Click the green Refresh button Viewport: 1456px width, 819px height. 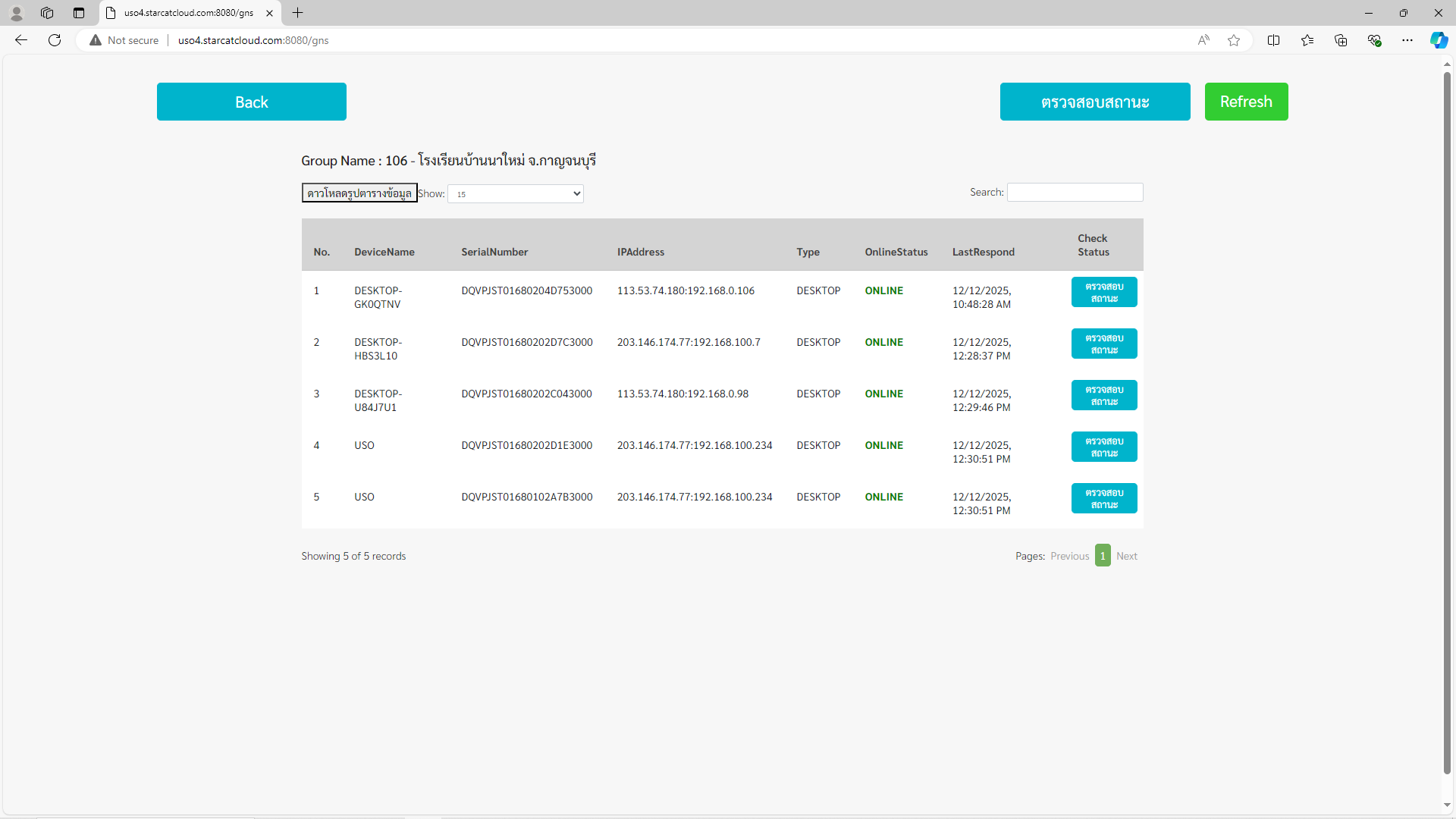click(x=1246, y=102)
